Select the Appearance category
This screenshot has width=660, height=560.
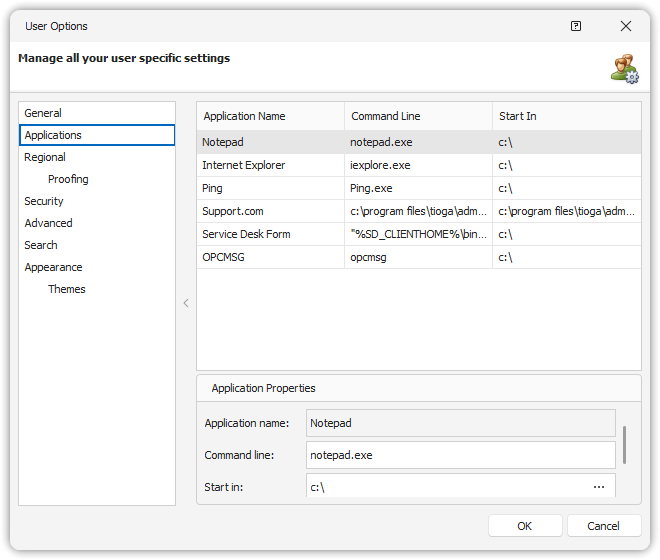53,267
